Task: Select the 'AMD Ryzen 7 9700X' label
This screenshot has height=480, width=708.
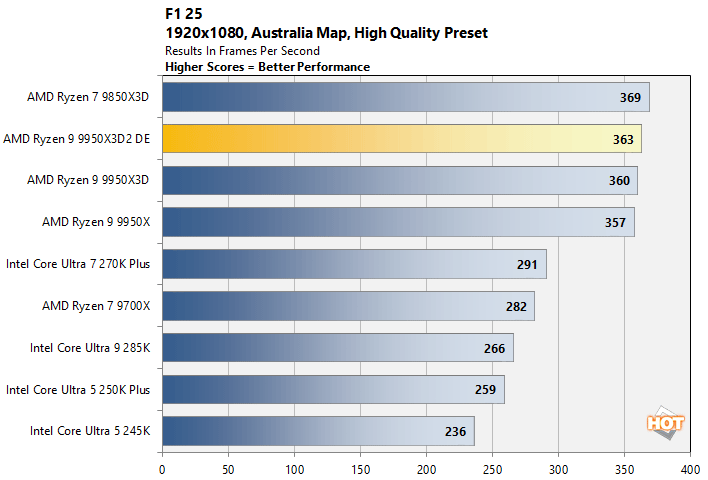Action: pos(96,306)
